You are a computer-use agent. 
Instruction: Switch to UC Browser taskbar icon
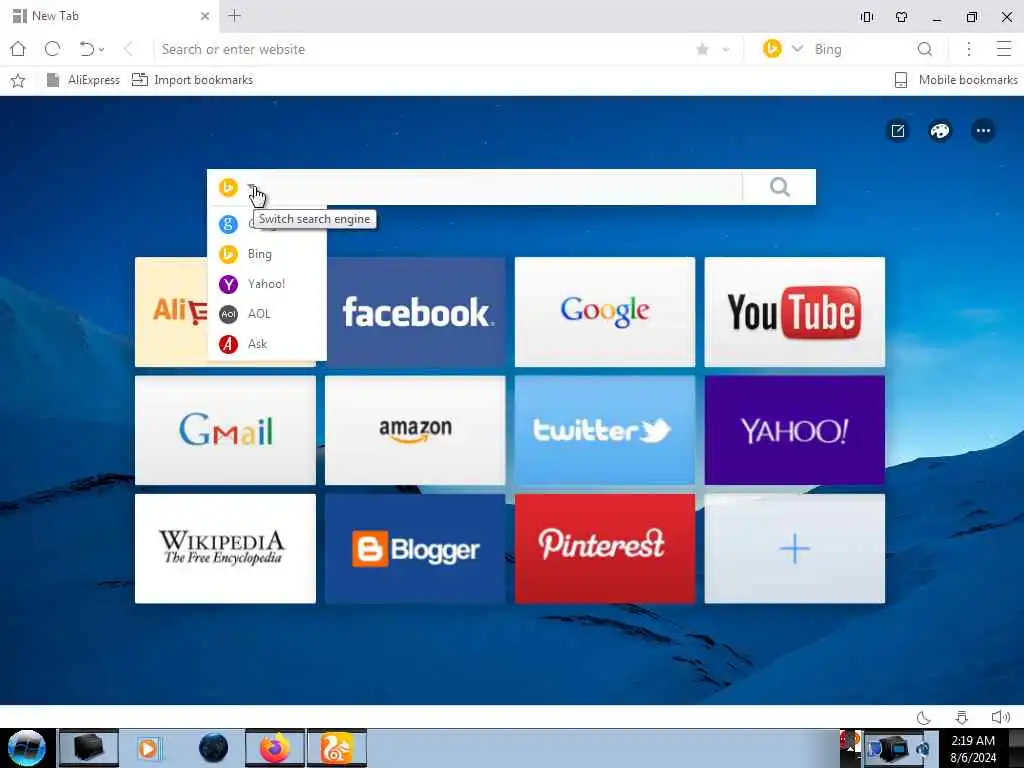pyautogui.click(x=337, y=748)
